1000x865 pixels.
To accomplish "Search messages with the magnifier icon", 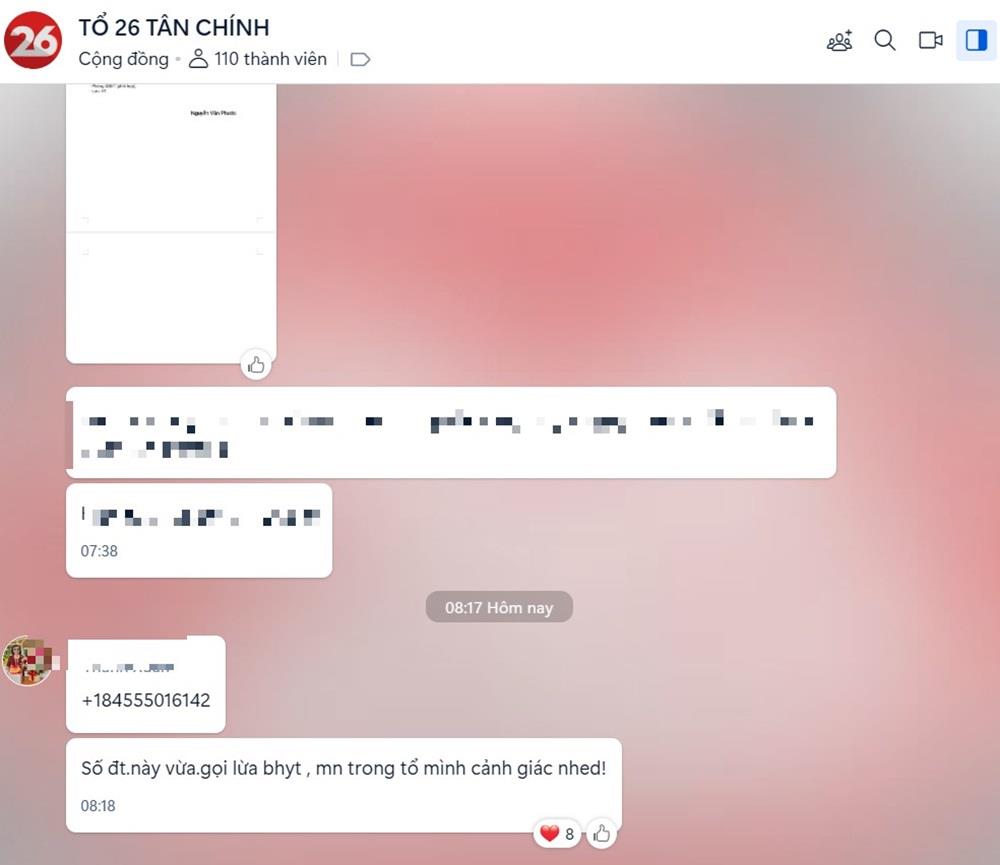I will click(885, 40).
